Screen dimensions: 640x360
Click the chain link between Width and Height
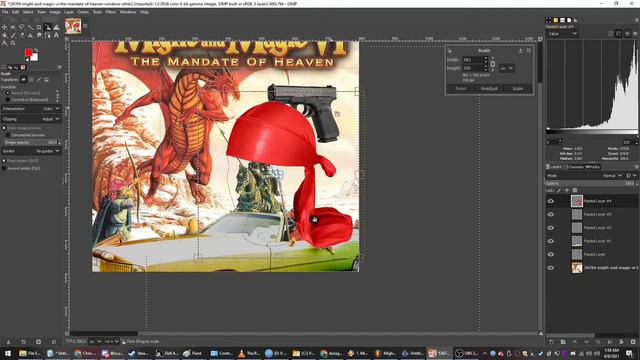493,64
